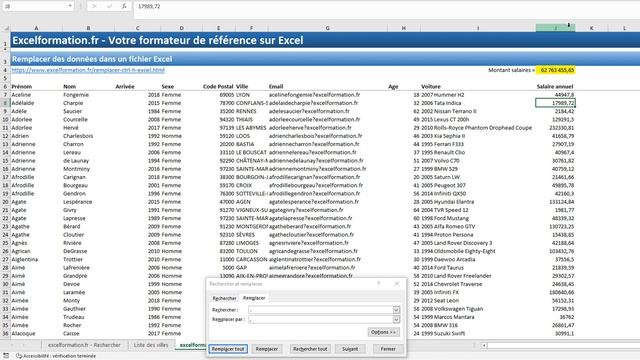Click the horizontal scrollbar left arrow
Image resolution: width=640 pixels, height=360 pixels.
484,345
